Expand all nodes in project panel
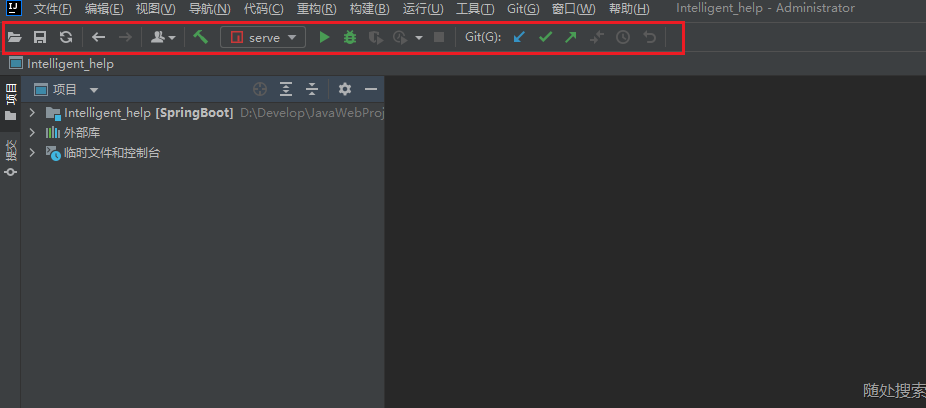Viewport: 926px width, 408px height. coord(286,89)
